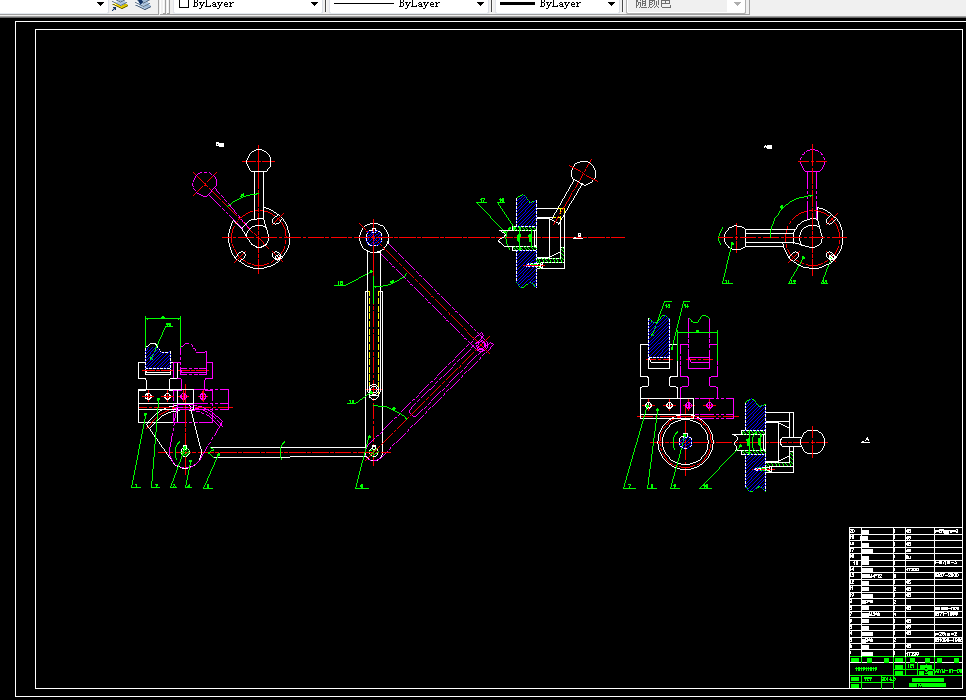966x700 pixels.
Task: Click the Layer Previous icon
Action: 144,5
